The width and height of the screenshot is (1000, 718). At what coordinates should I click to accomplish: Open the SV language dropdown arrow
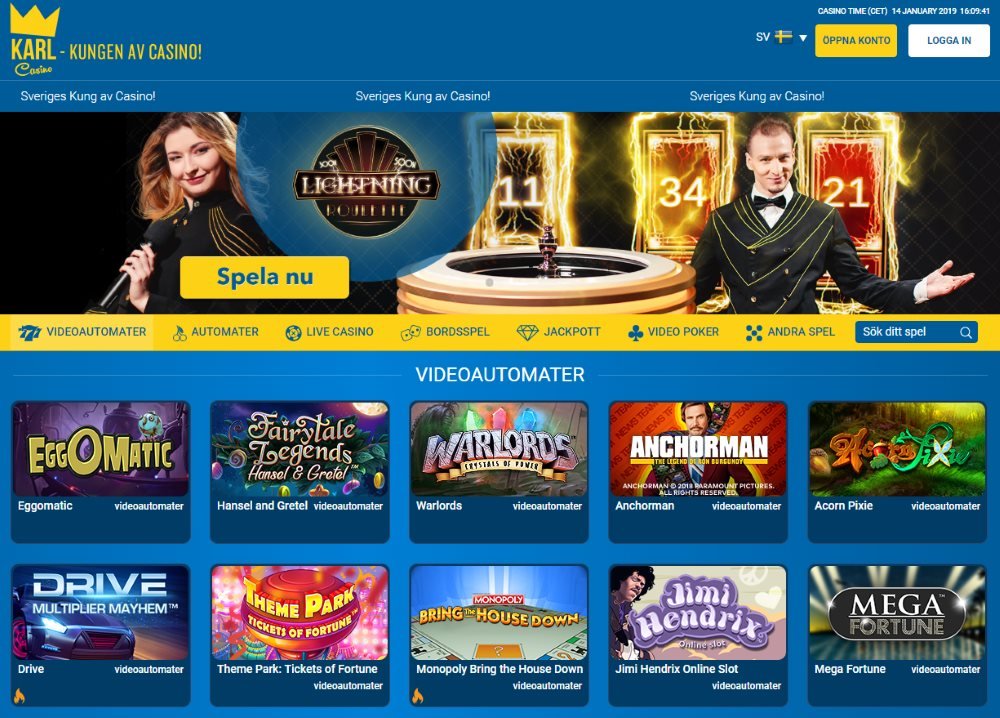pos(803,38)
